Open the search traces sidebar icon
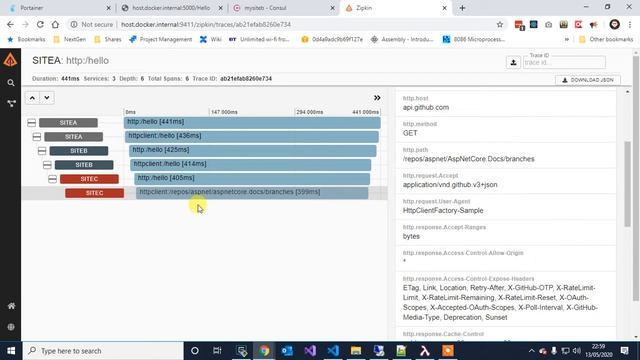Screen dimensions: 640x360 [11, 83]
